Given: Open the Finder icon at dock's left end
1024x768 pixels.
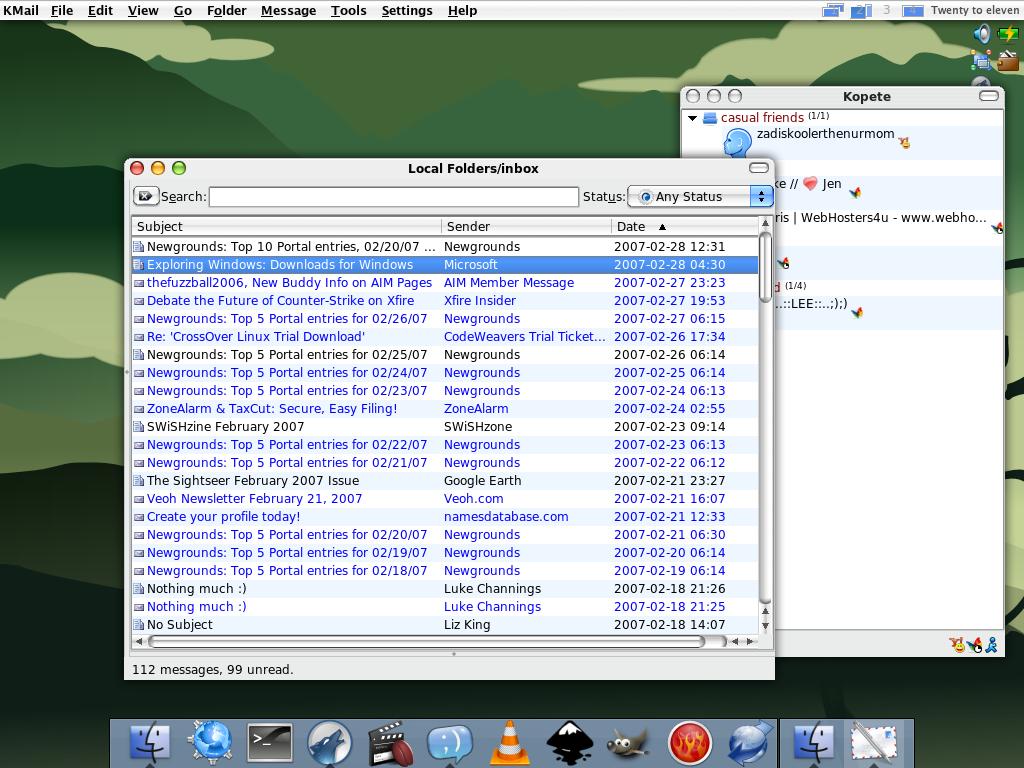Looking at the screenshot, I should [150, 743].
